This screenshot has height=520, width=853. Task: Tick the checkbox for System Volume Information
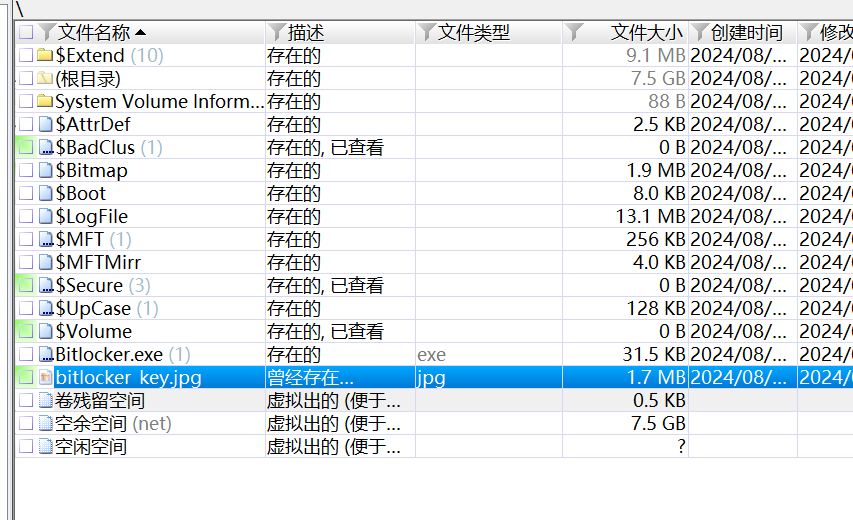click(x=26, y=101)
